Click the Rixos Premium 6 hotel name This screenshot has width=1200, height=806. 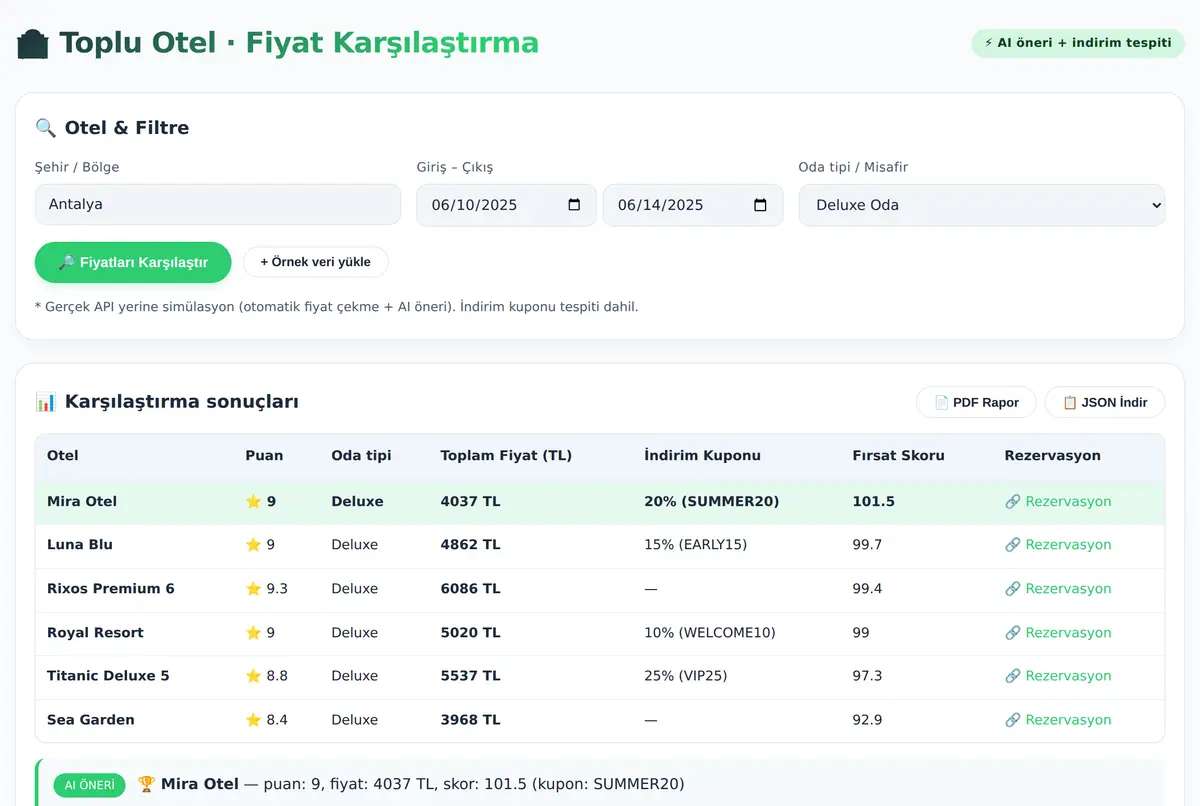[x=111, y=589]
